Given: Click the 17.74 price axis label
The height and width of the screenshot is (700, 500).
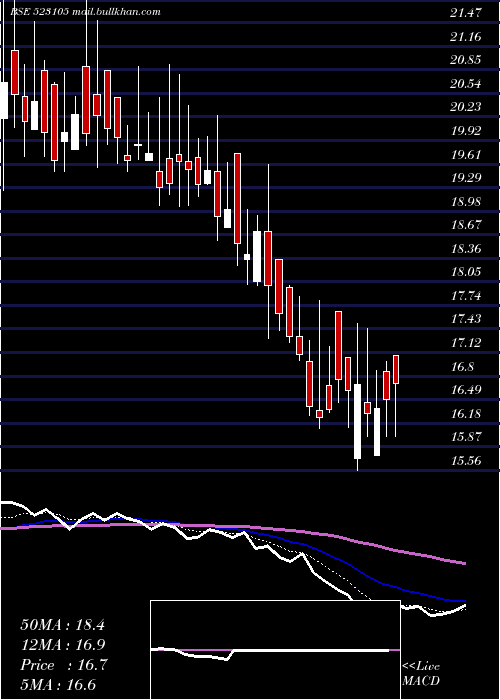Looking at the screenshot, I should coord(466,296).
